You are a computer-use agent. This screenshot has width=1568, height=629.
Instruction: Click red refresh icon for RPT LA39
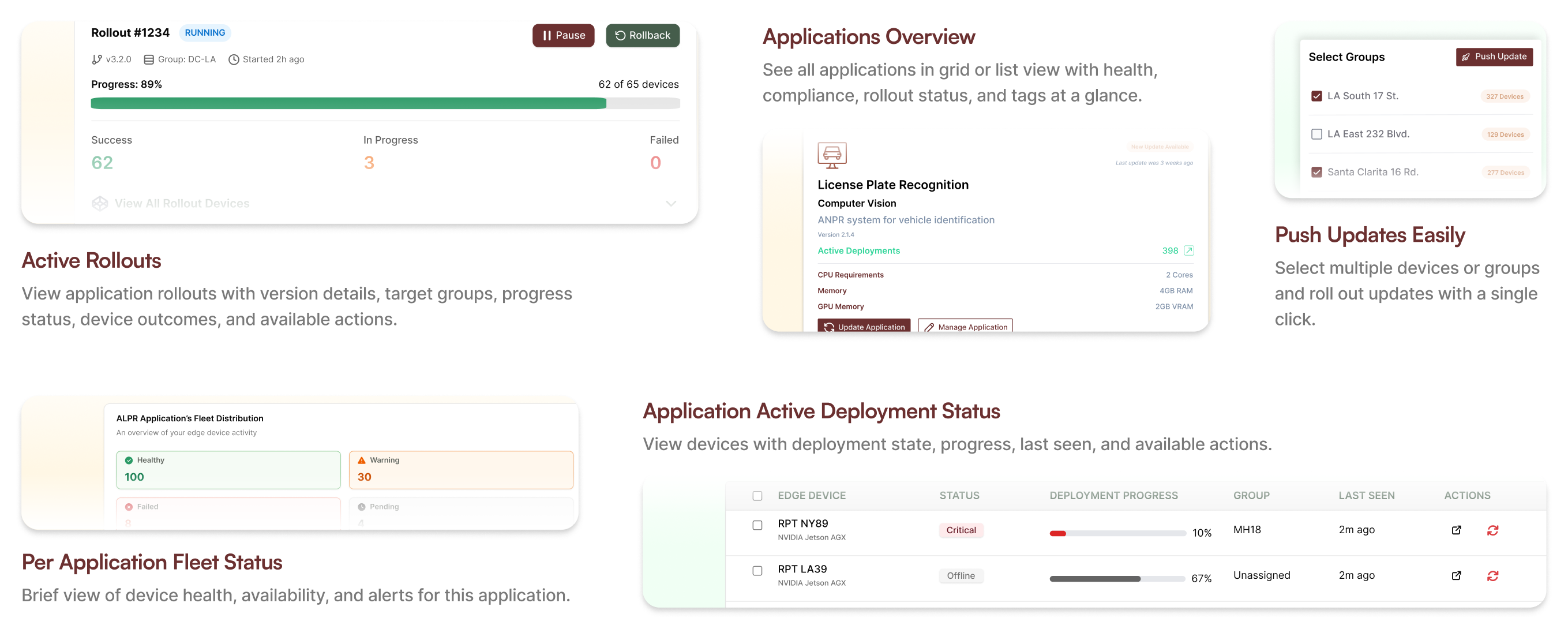[x=1492, y=575]
